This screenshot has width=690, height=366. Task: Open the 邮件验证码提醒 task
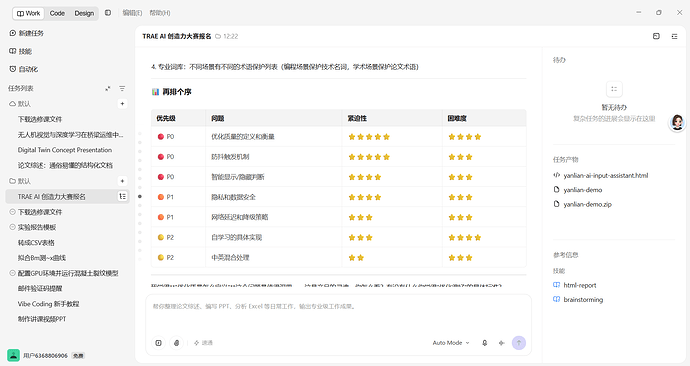coord(40,289)
